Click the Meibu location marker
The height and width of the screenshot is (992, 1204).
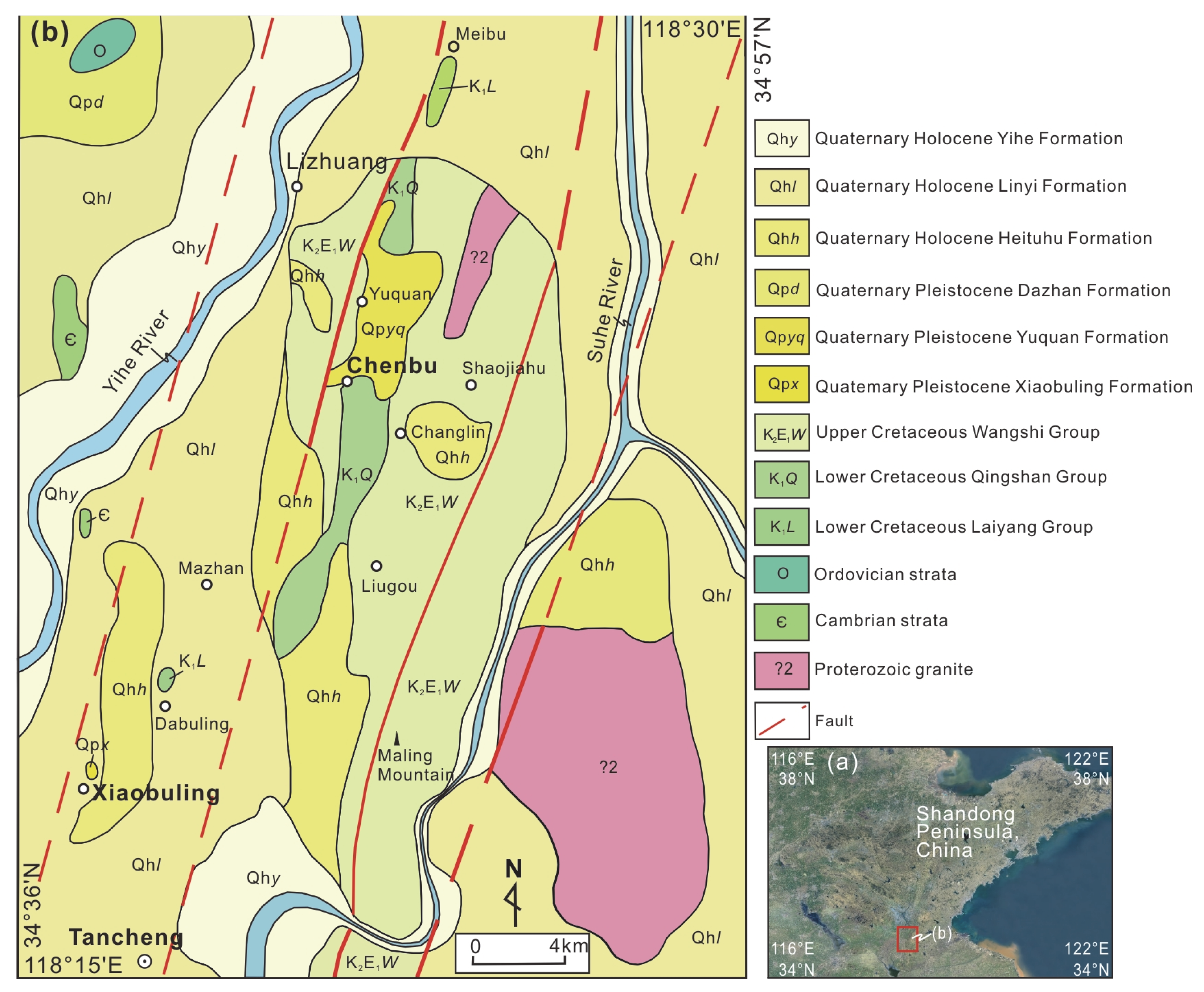[453, 46]
